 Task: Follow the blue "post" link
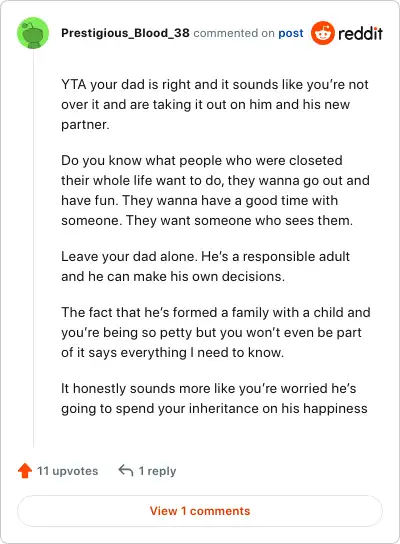coord(291,33)
